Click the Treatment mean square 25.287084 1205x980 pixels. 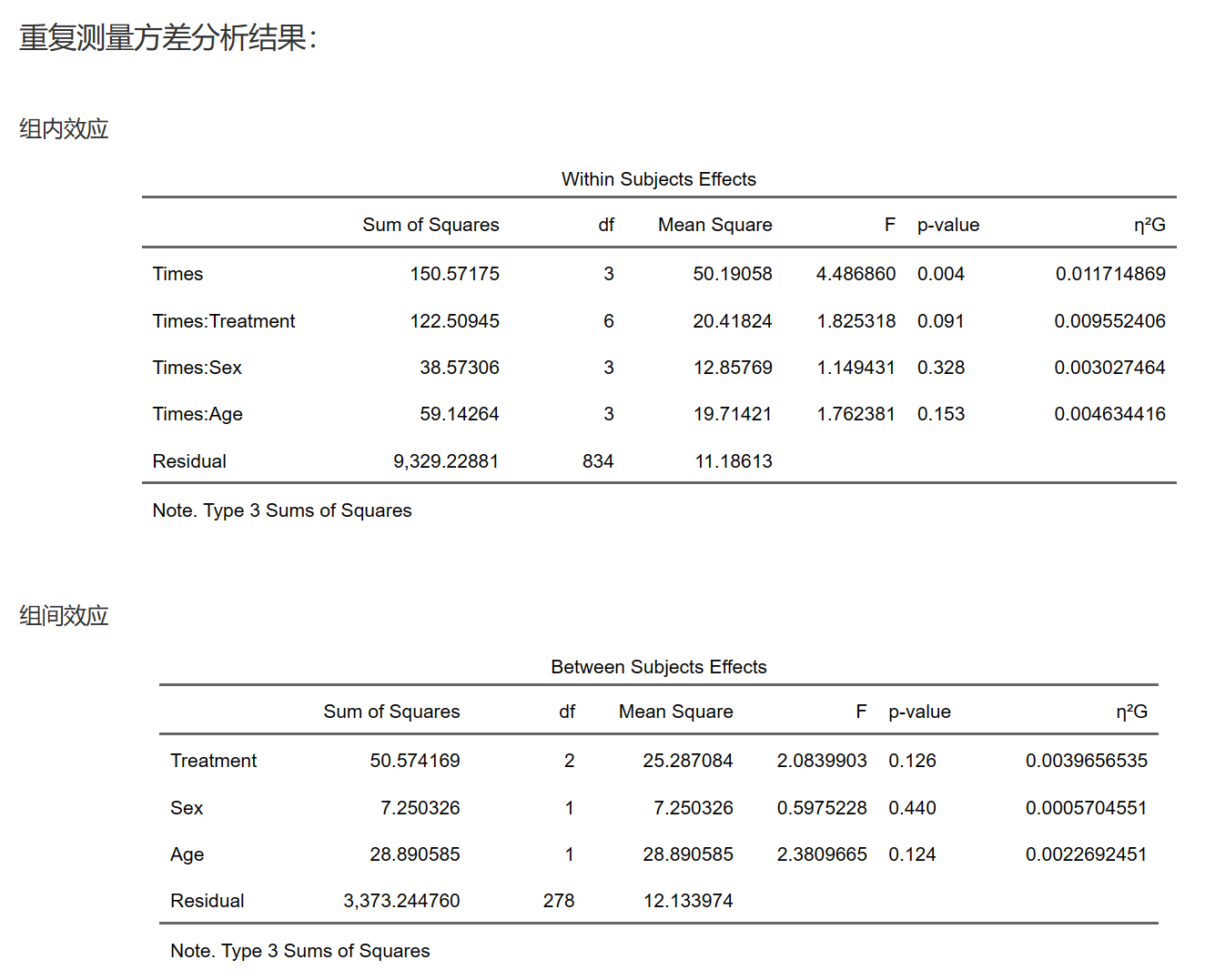[x=687, y=761]
